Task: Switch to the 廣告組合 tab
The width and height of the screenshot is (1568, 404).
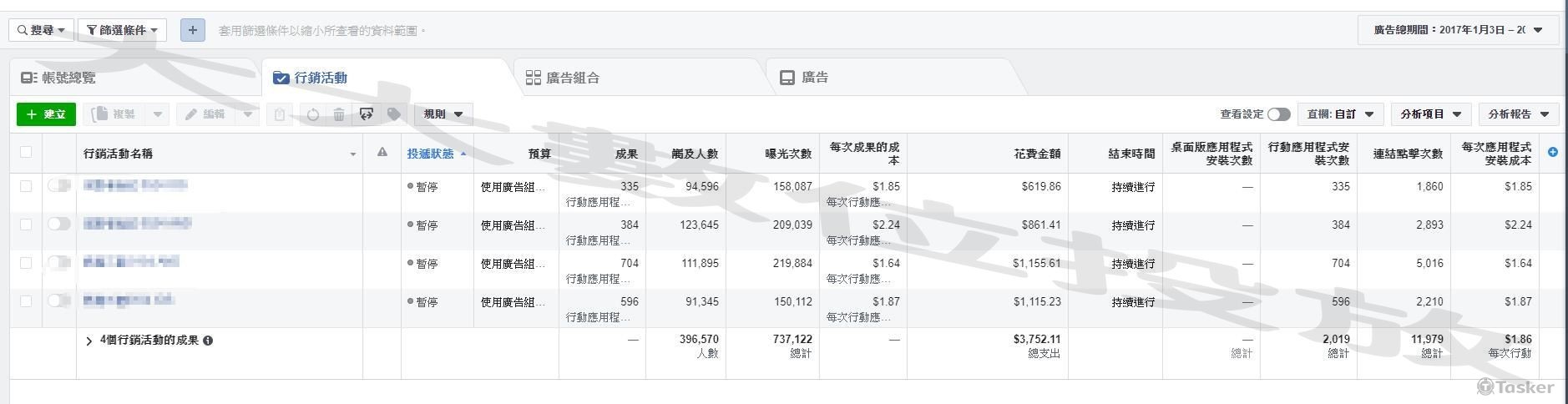Action: click(563, 78)
